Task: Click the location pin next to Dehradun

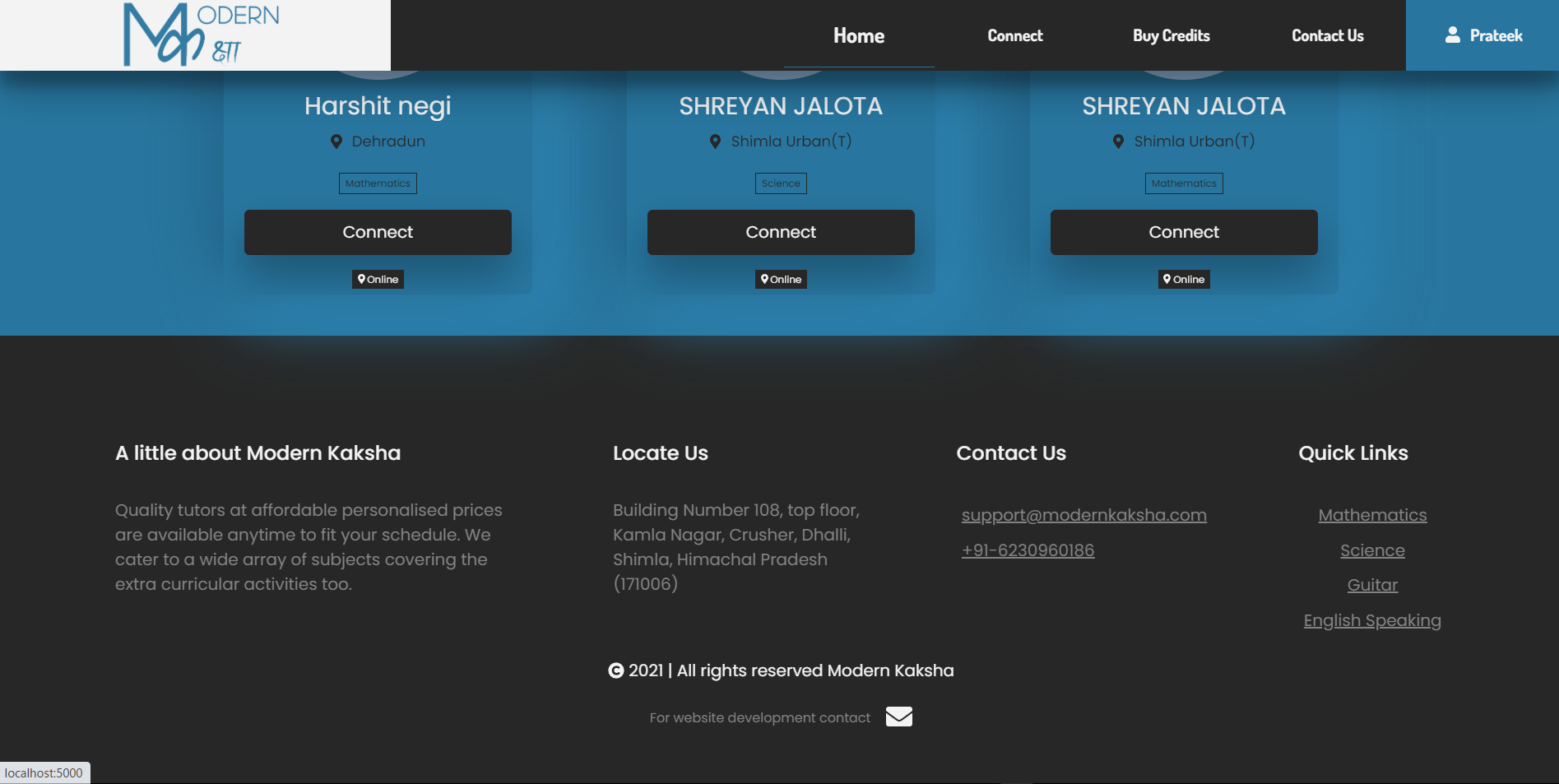Action: 336,141
